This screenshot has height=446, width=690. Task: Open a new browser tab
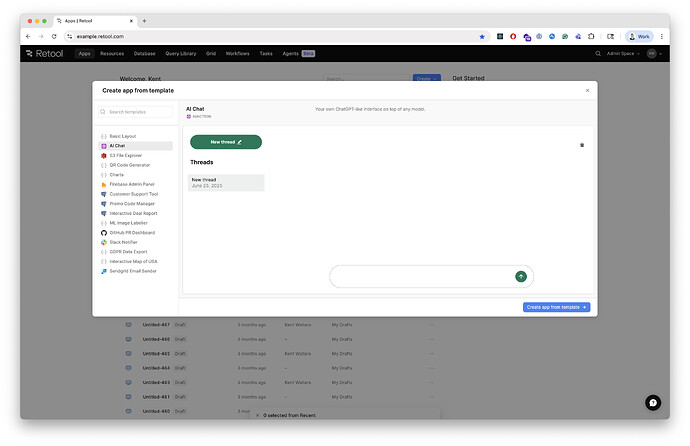(x=144, y=21)
